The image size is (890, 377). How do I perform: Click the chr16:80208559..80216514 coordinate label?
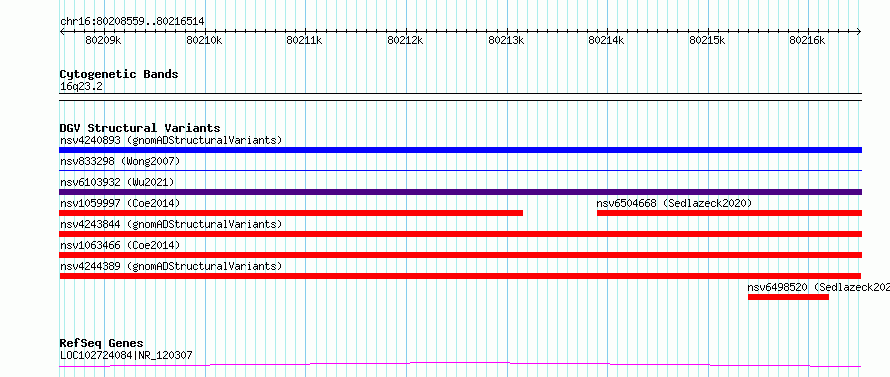point(132,22)
